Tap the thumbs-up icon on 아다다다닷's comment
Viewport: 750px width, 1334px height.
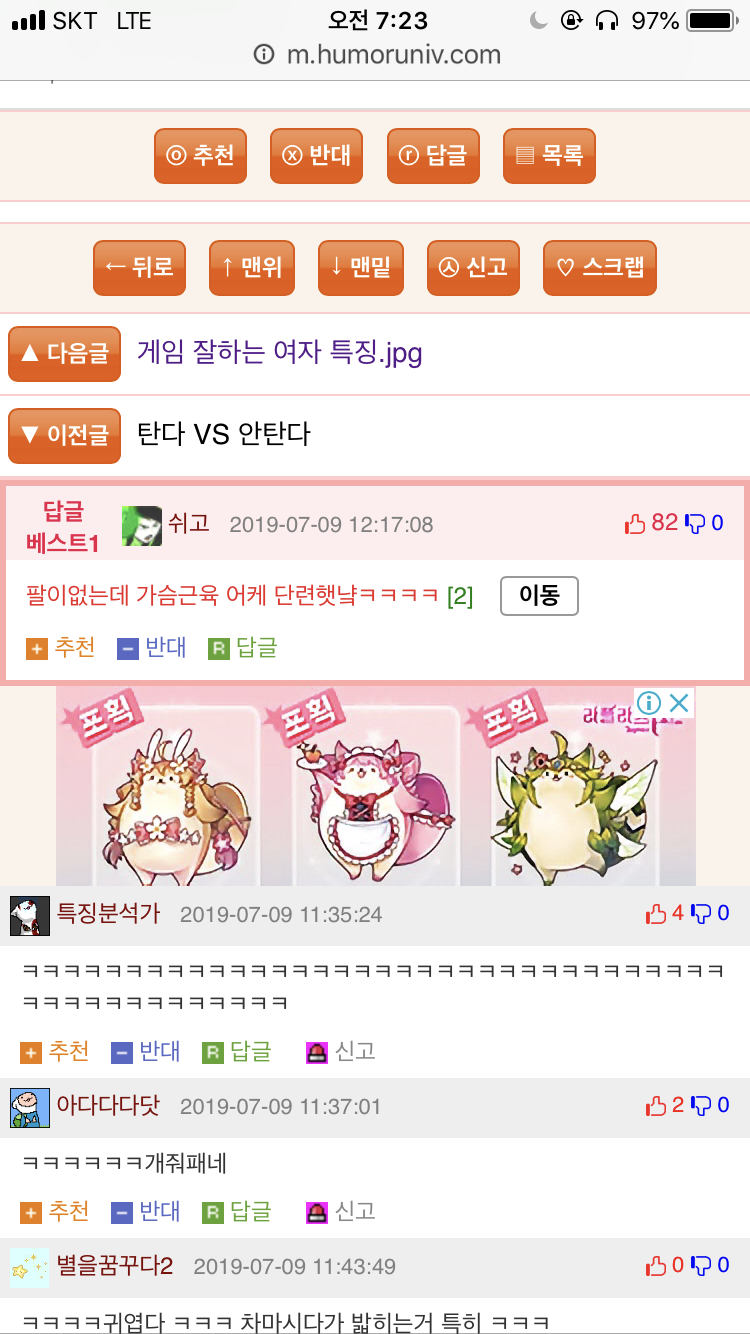pyautogui.click(x=657, y=1106)
